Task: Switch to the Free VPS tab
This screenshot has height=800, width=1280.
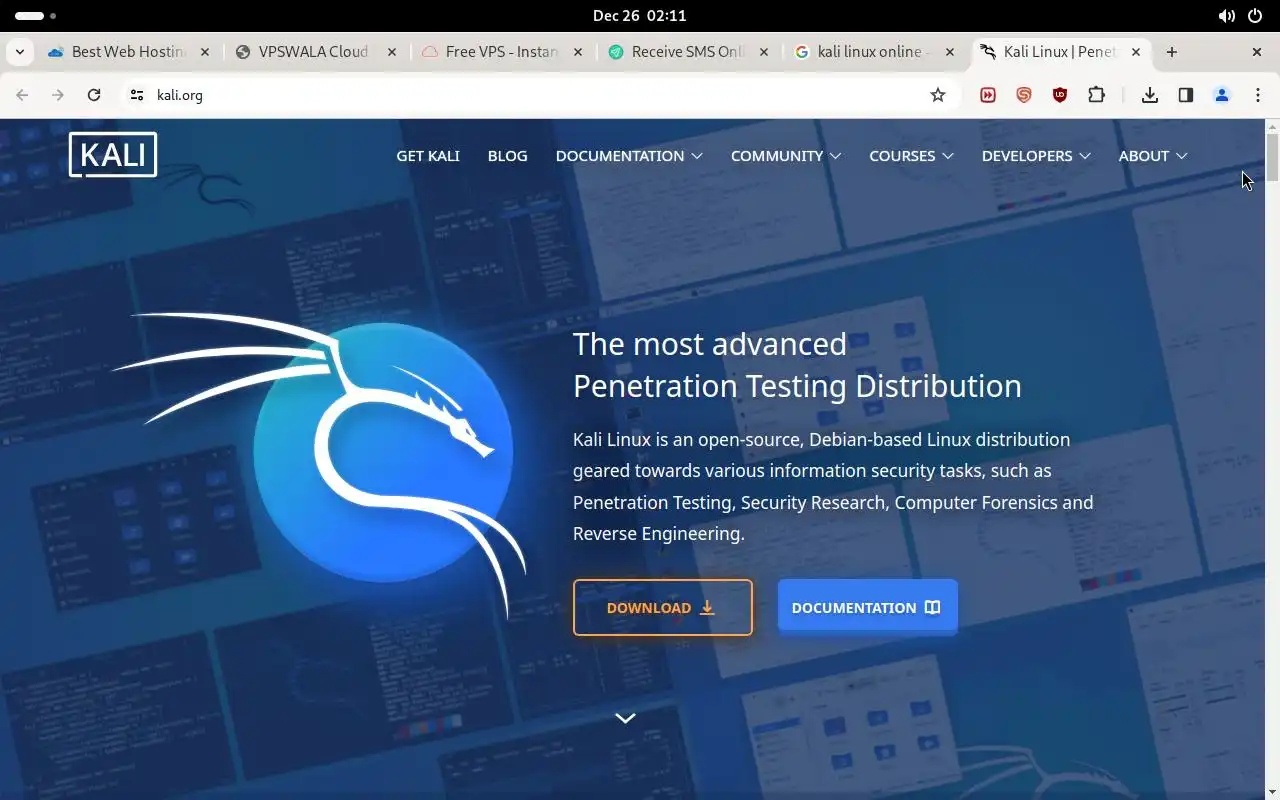Action: click(500, 52)
